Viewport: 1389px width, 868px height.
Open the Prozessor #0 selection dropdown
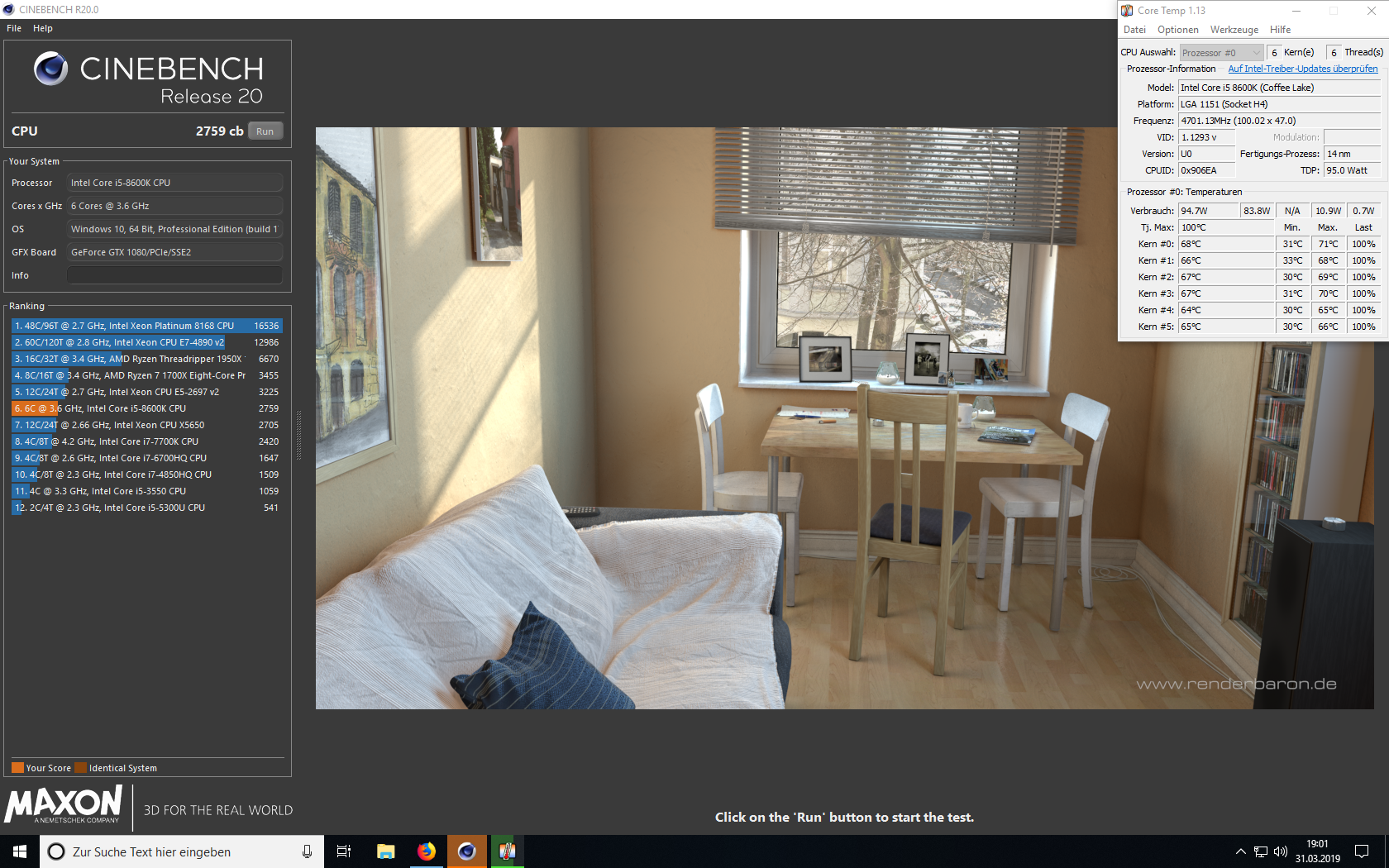click(1221, 52)
